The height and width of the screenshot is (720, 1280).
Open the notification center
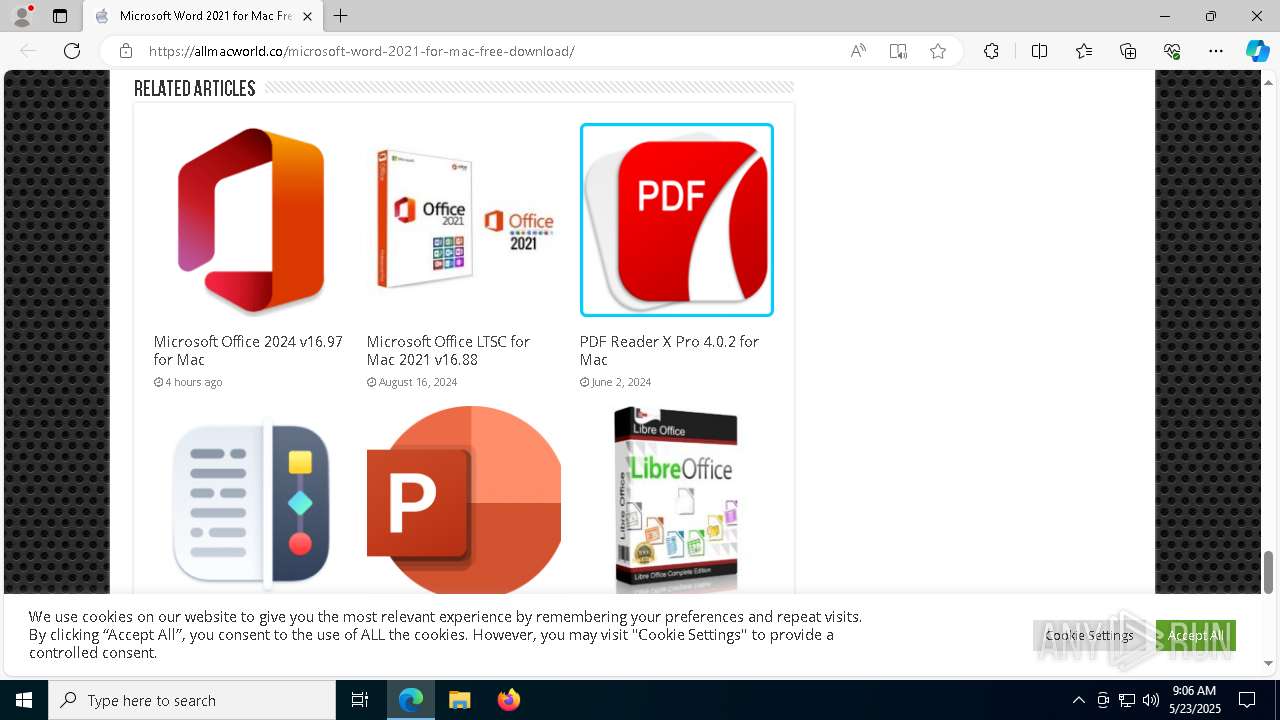coord(1247,700)
